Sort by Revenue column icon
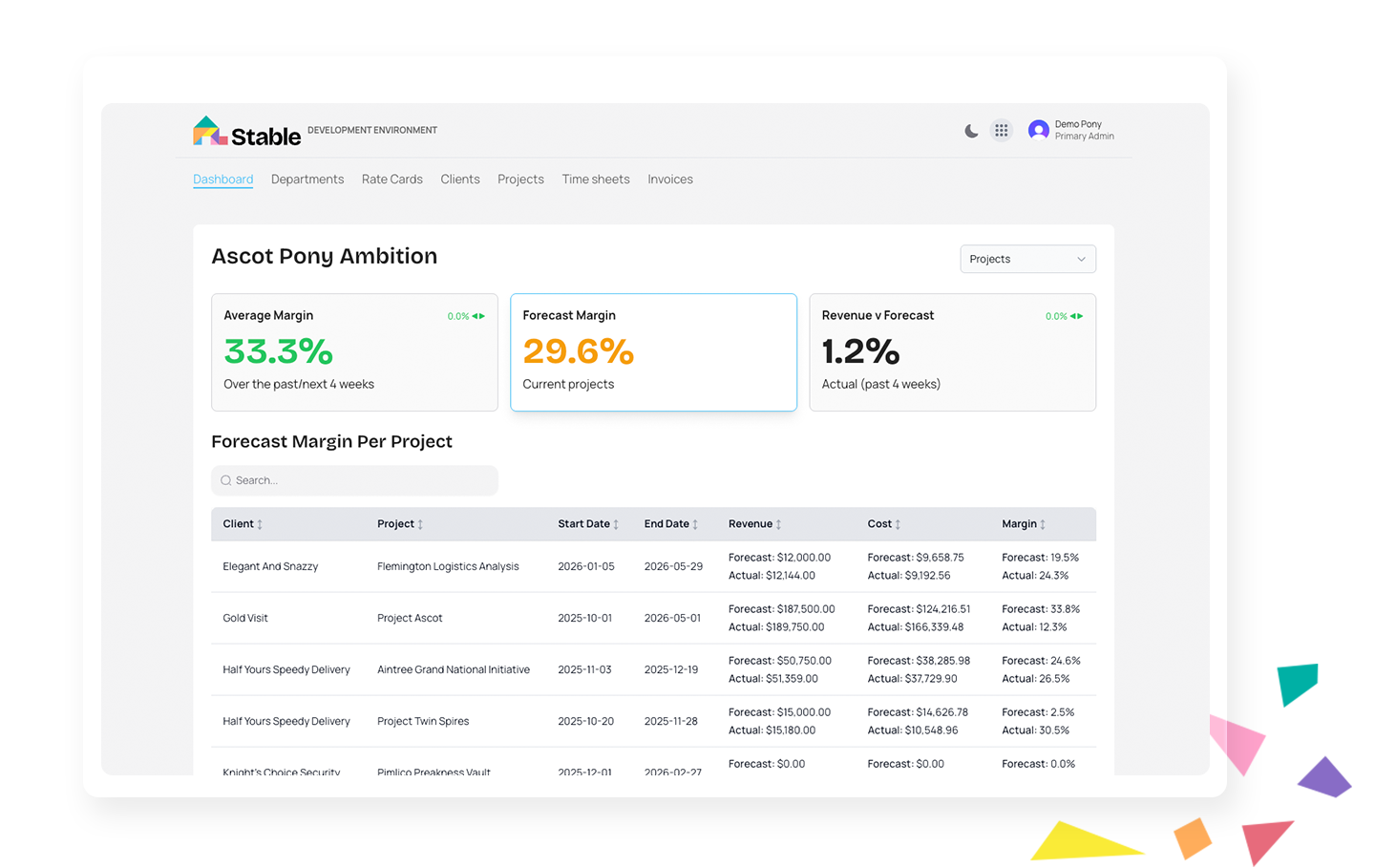The height and width of the screenshot is (868, 1375). (x=778, y=524)
